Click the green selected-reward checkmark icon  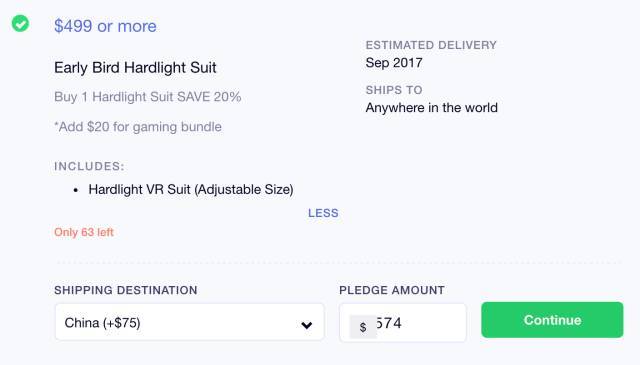20,23
